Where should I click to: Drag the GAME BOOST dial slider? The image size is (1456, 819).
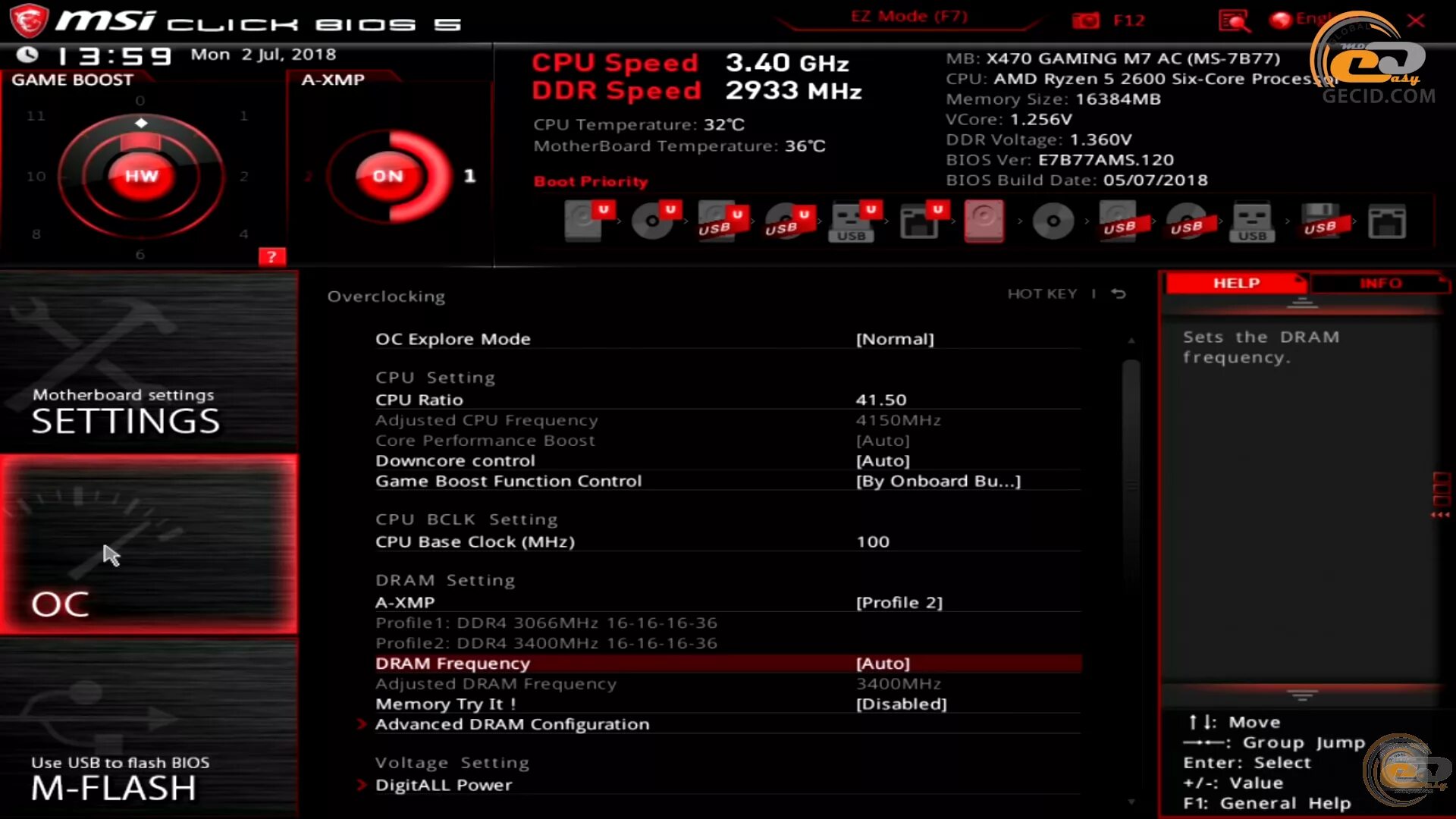tap(141, 123)
